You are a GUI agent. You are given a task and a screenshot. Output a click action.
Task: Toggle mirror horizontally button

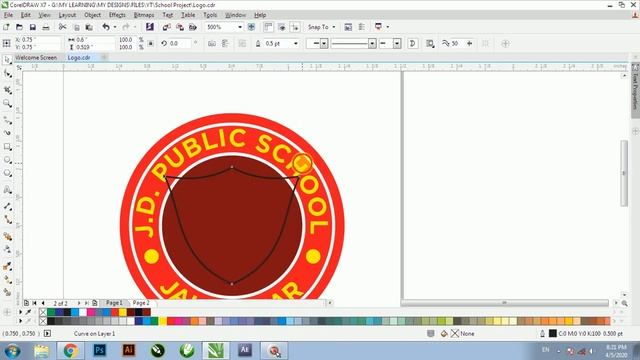click(x=211, y=43)
